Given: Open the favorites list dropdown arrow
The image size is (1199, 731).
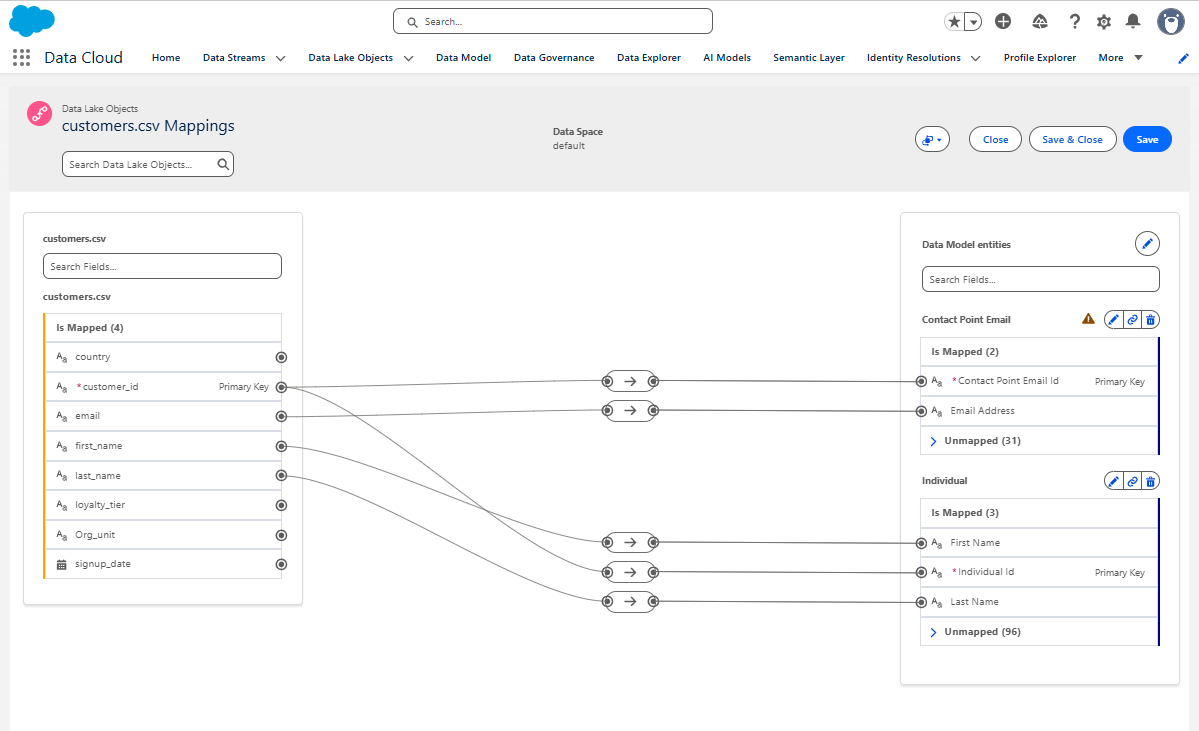Looking at the screenshot, I should [x=973, y=21].
